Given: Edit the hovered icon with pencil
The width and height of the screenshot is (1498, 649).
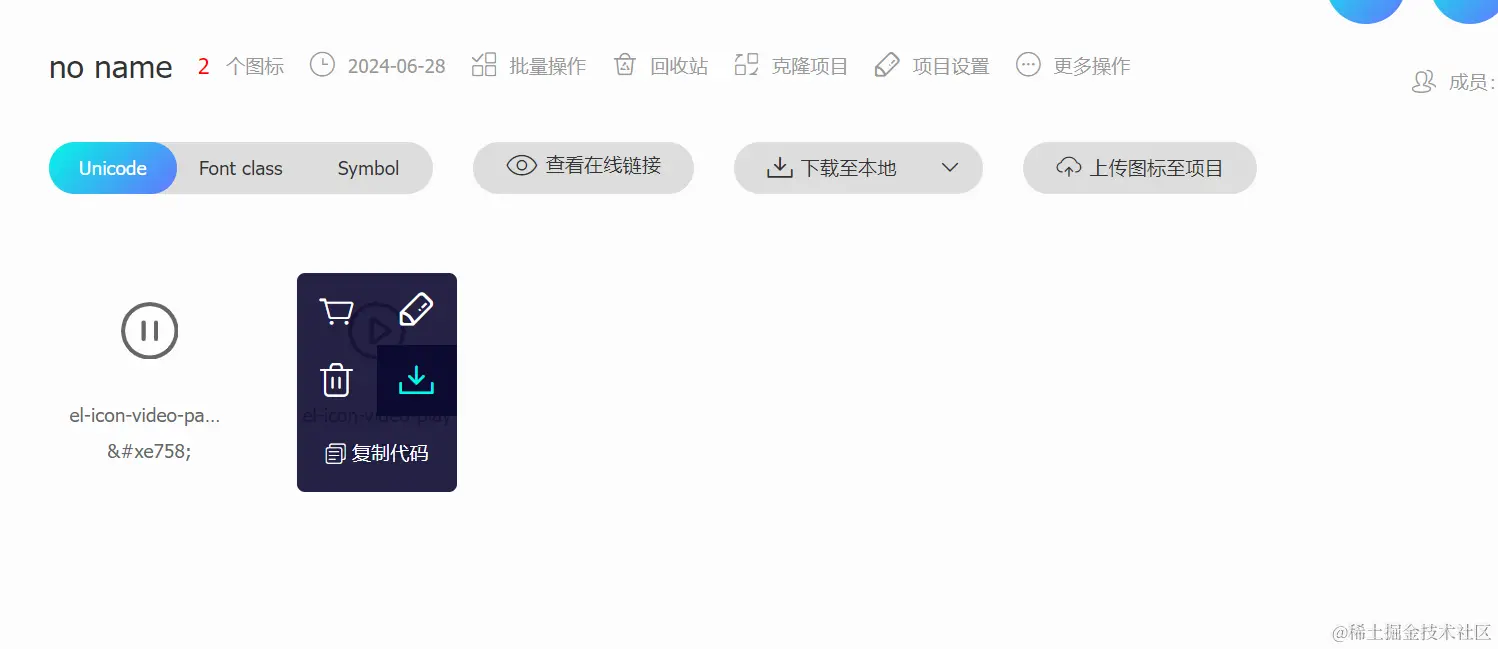Looking at the screenshot, I should [x=416, y=310].
